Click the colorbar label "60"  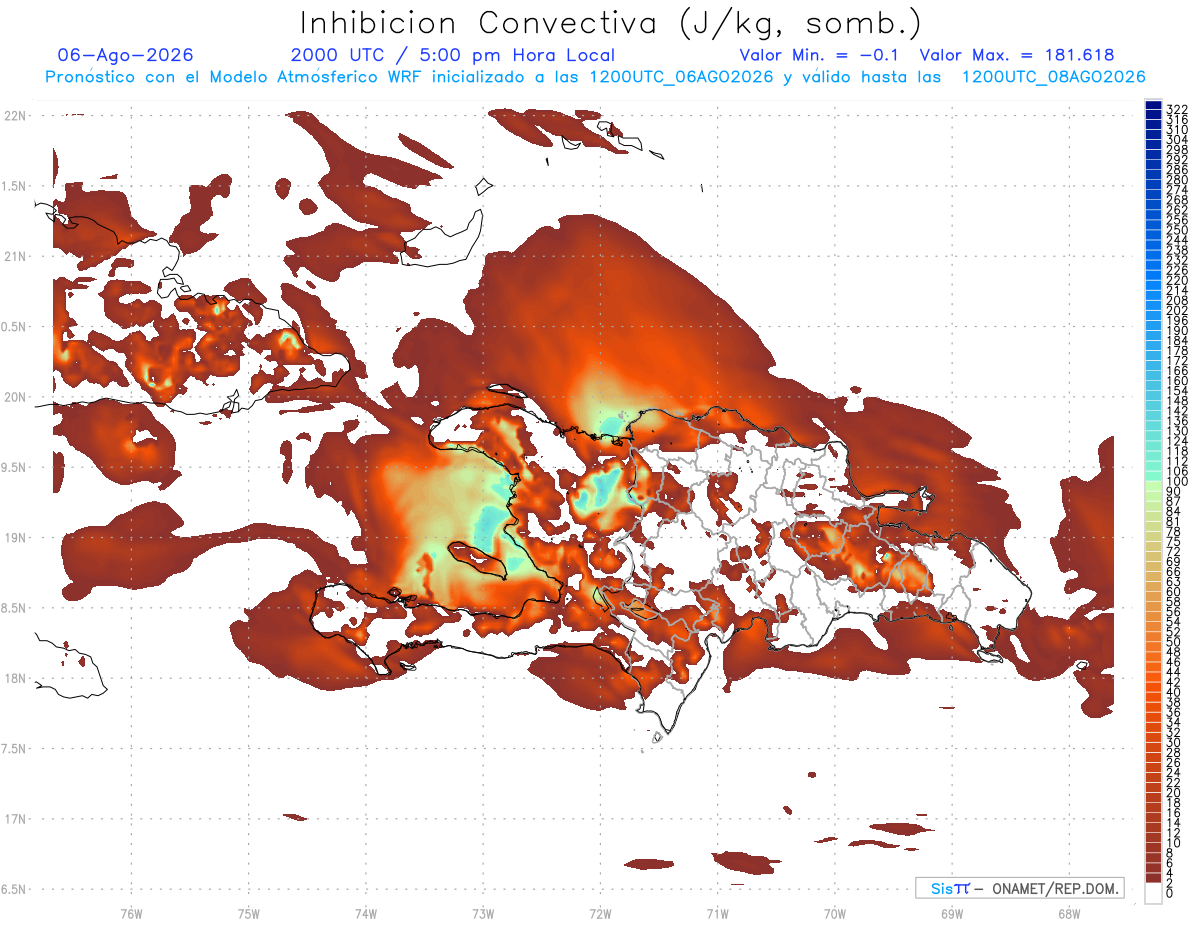(1174, 592)
